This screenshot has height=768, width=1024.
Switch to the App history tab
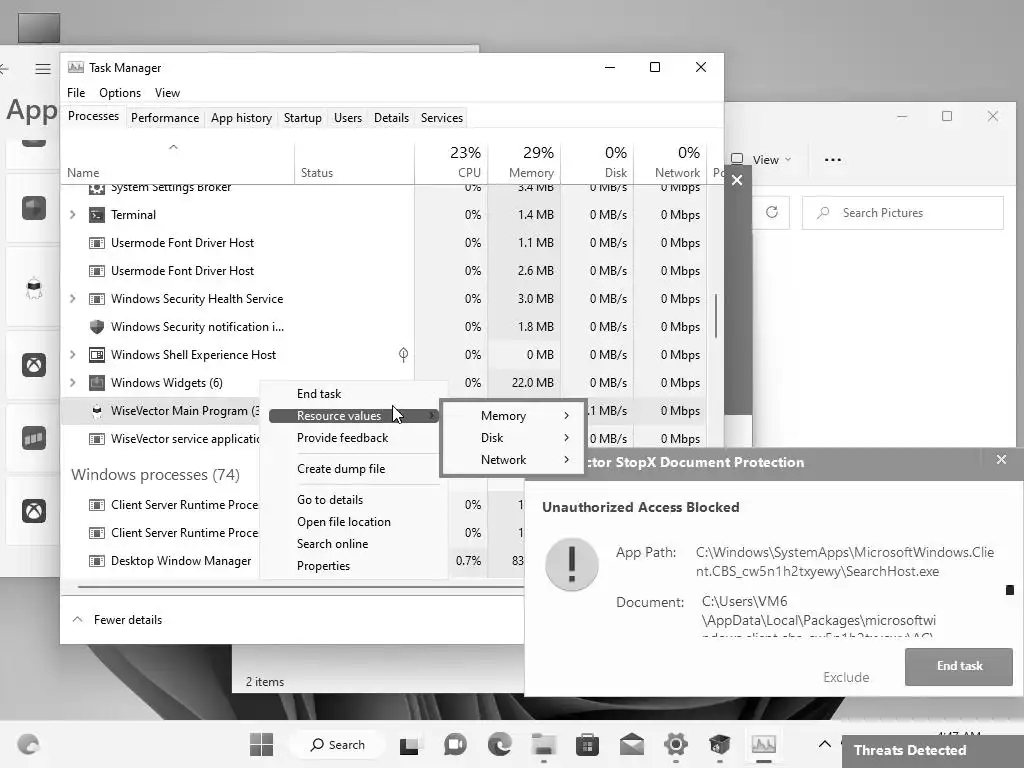241,118
